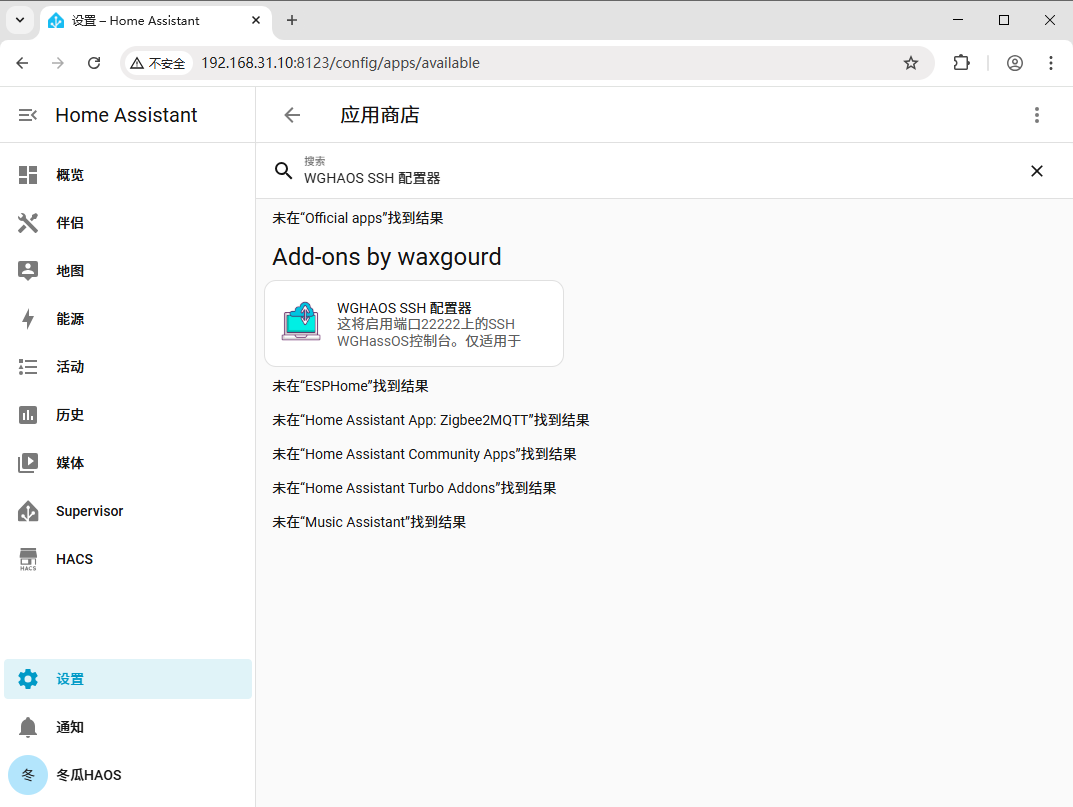This screenshot has width=1073, height=807.
Task: Open the WGHAOS SSH 配置器 add-on card
Action: (x=414, y=324)
